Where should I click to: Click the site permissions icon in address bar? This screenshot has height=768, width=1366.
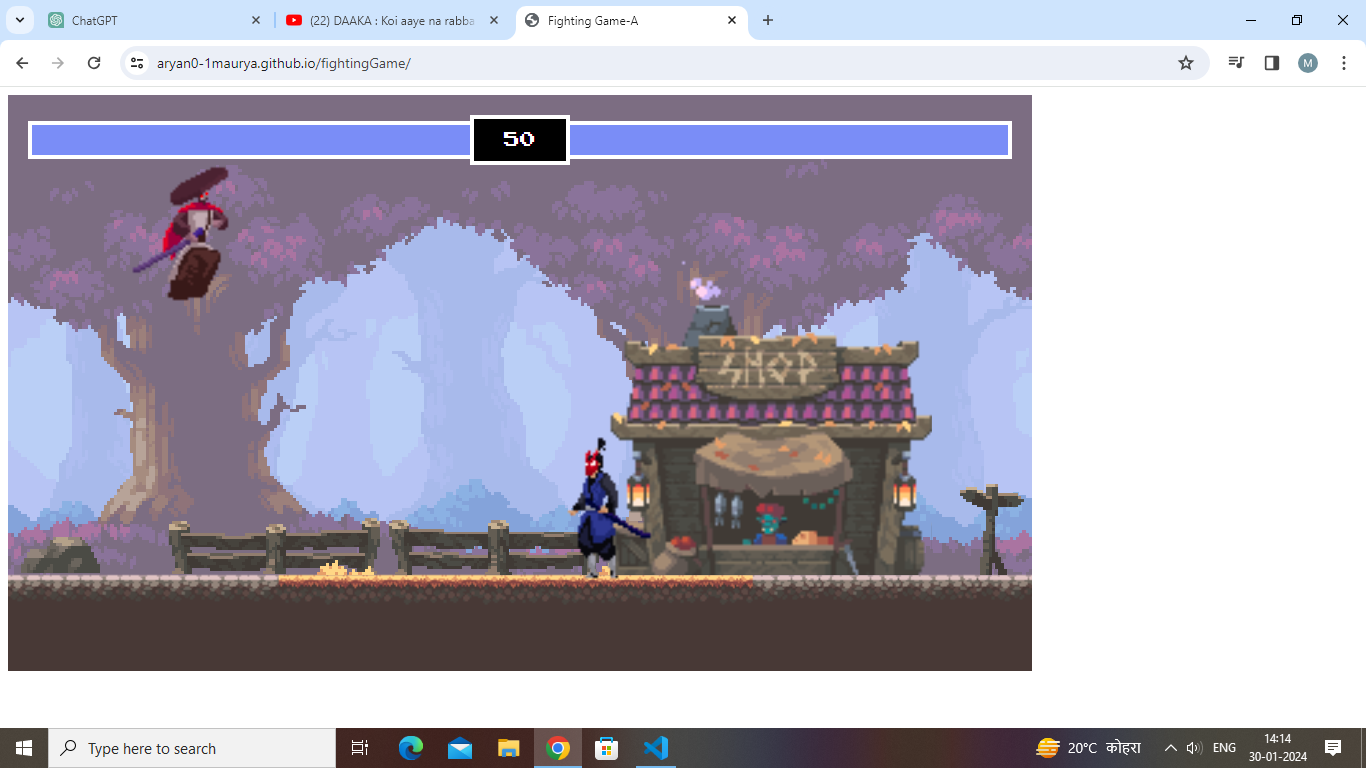[x=136, y=62]
